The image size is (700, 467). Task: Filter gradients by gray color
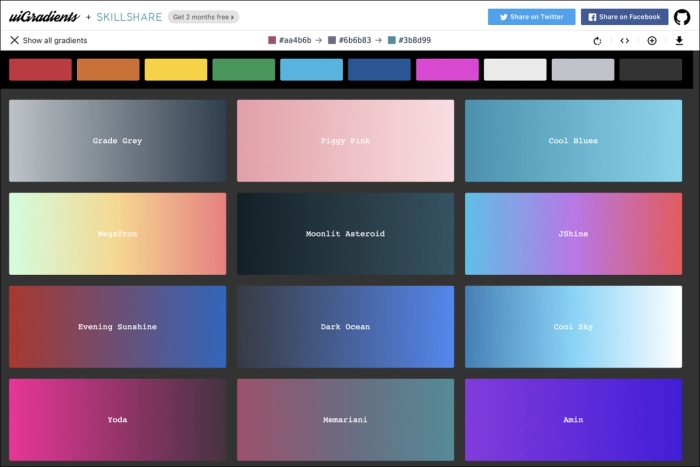(x=583, y=70)
